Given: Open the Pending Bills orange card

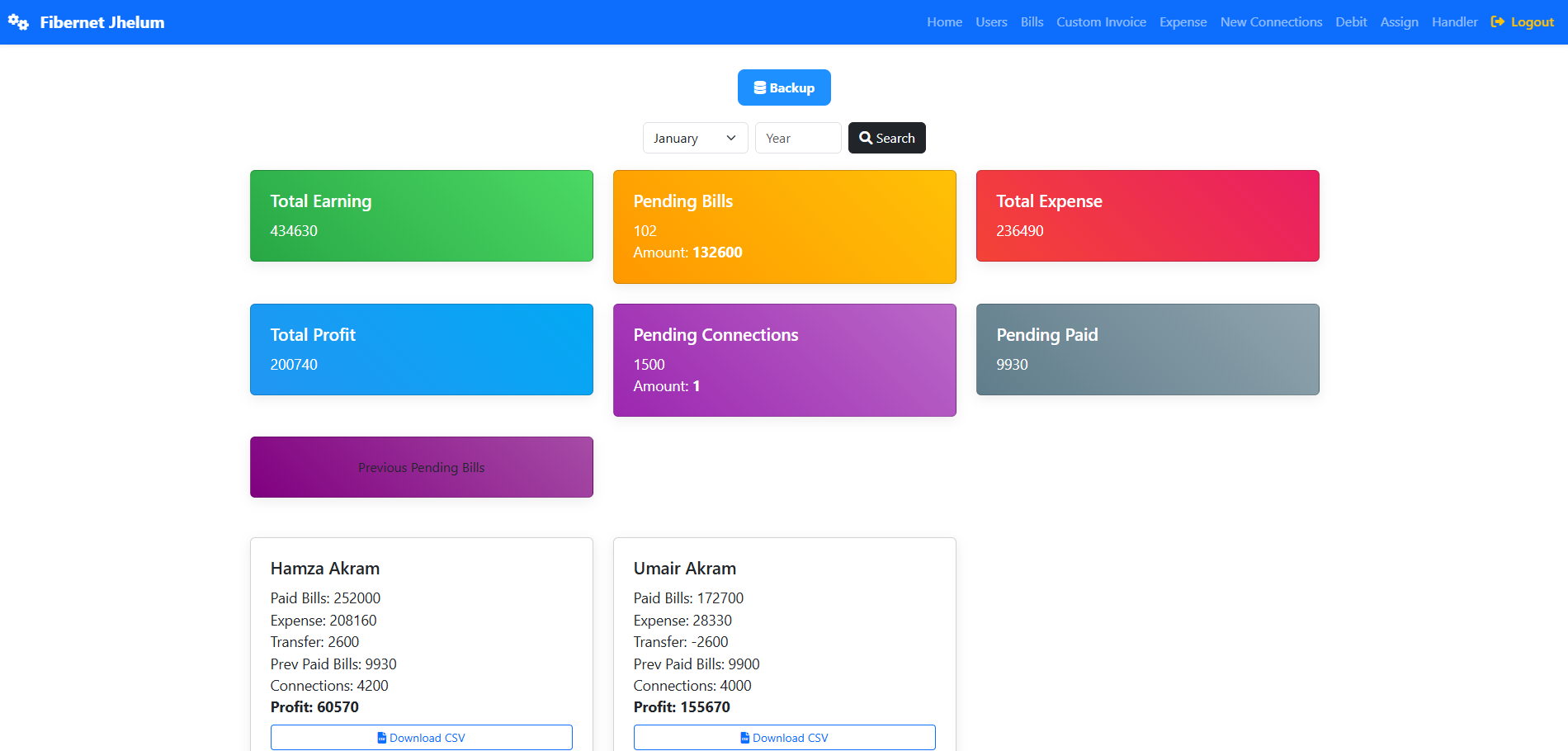Looking at the screenshot, I should 784,227.
